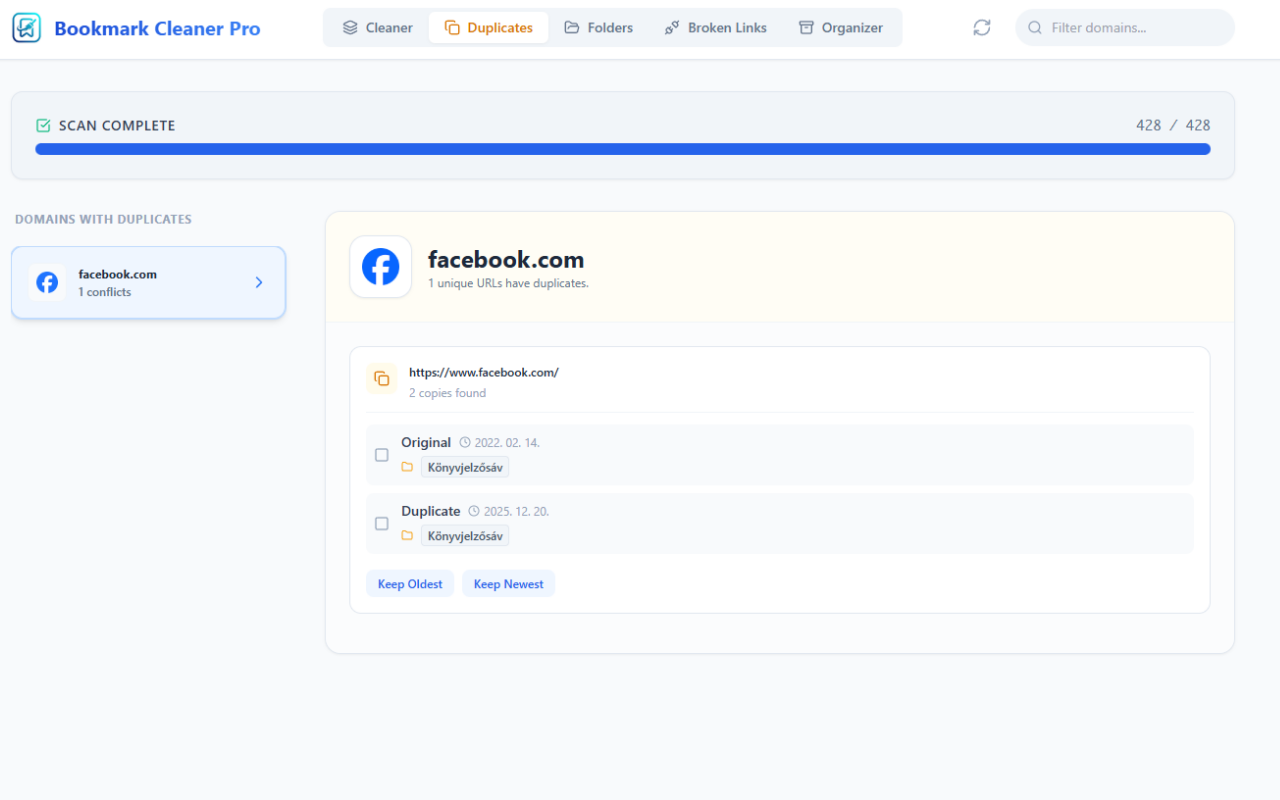Click Könyvjelzősáv tag in Duplicate row
1280x800 pixels.
465,536
